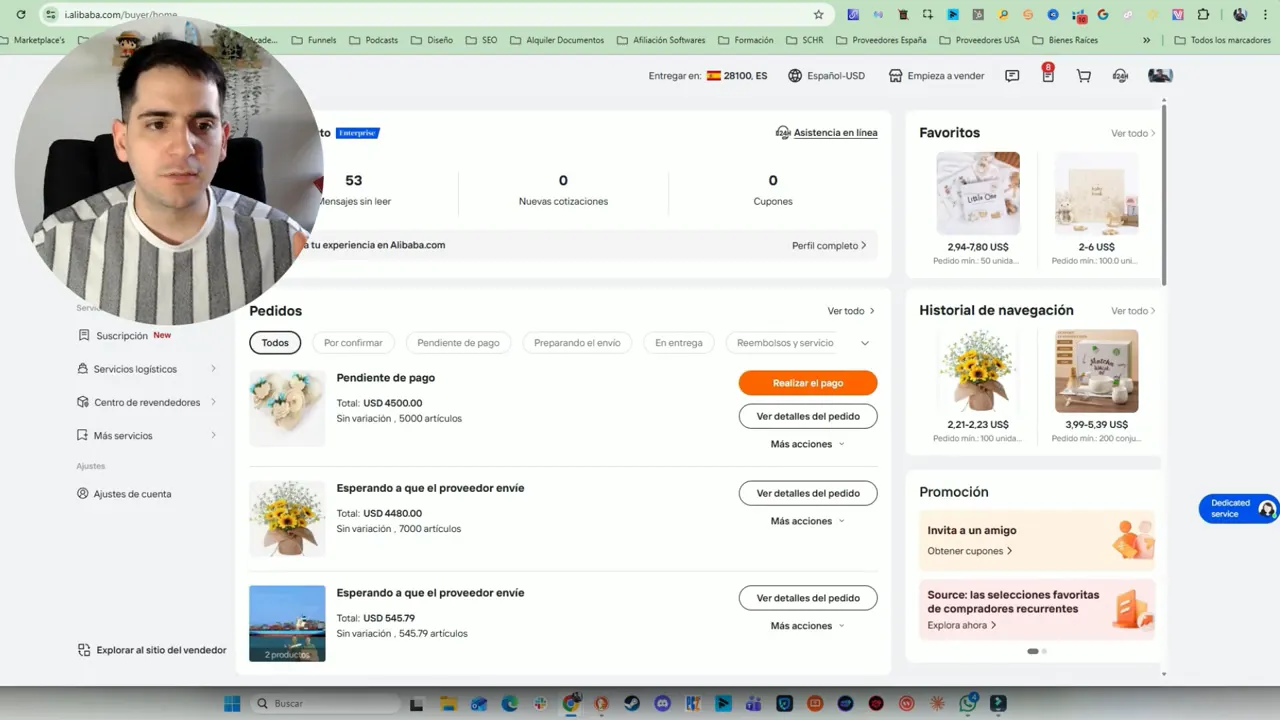Open Discord from the taskbar
Viewport: 1280px width, 720px height.
[662, 704]
